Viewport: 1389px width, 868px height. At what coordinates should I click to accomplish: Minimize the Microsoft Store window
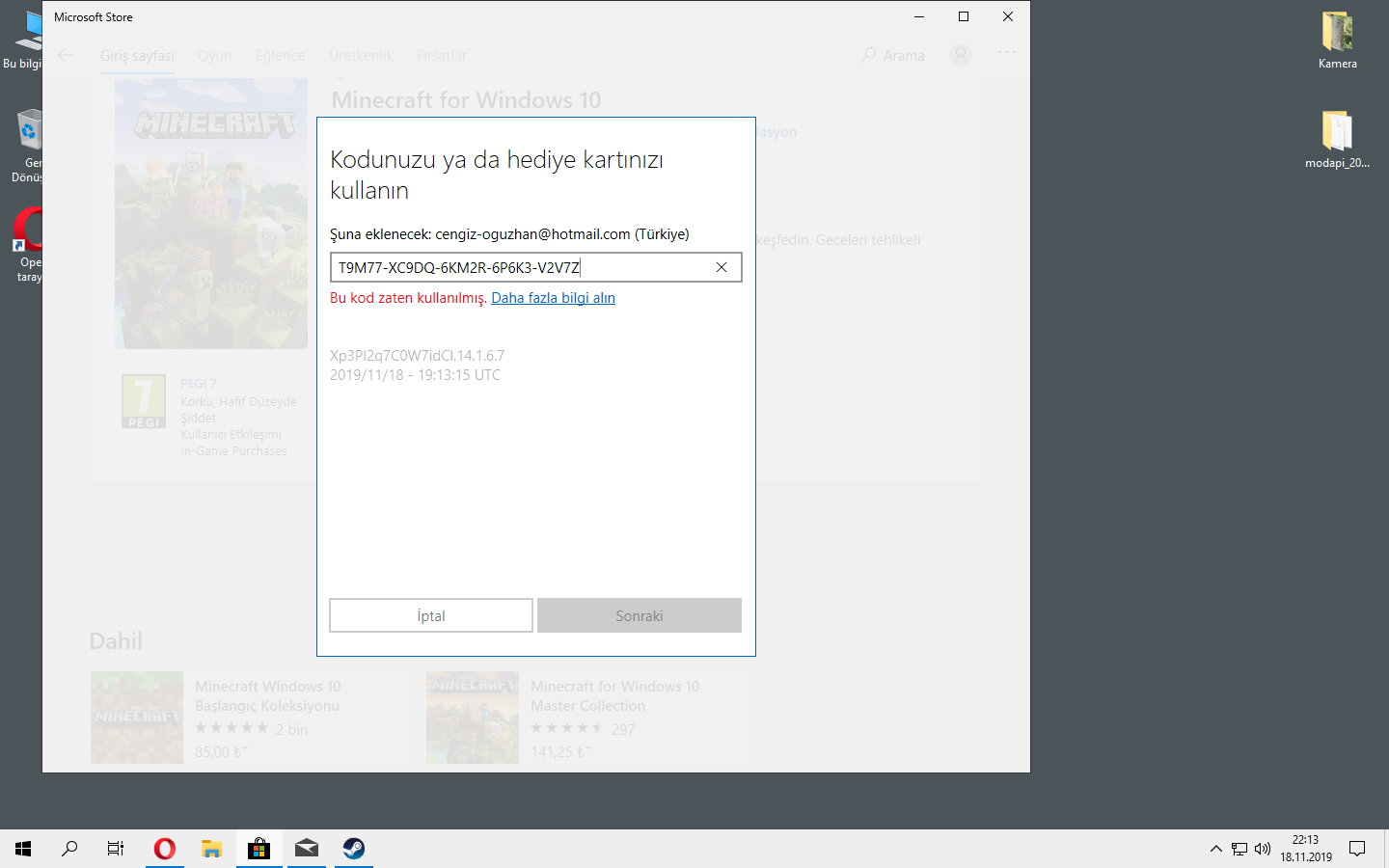click(x=919, y=16)
